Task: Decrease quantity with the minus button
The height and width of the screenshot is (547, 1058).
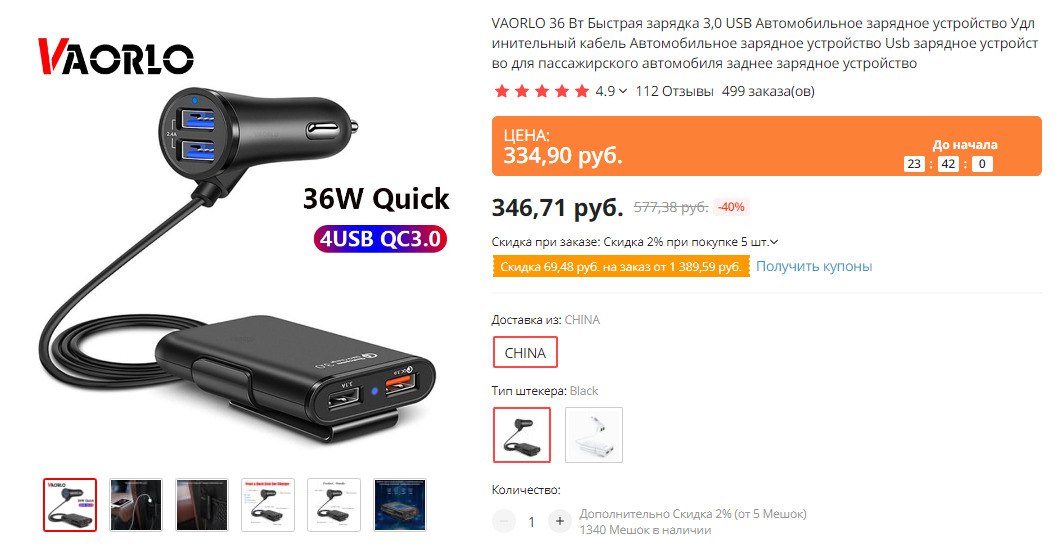Action: (503, 521)
